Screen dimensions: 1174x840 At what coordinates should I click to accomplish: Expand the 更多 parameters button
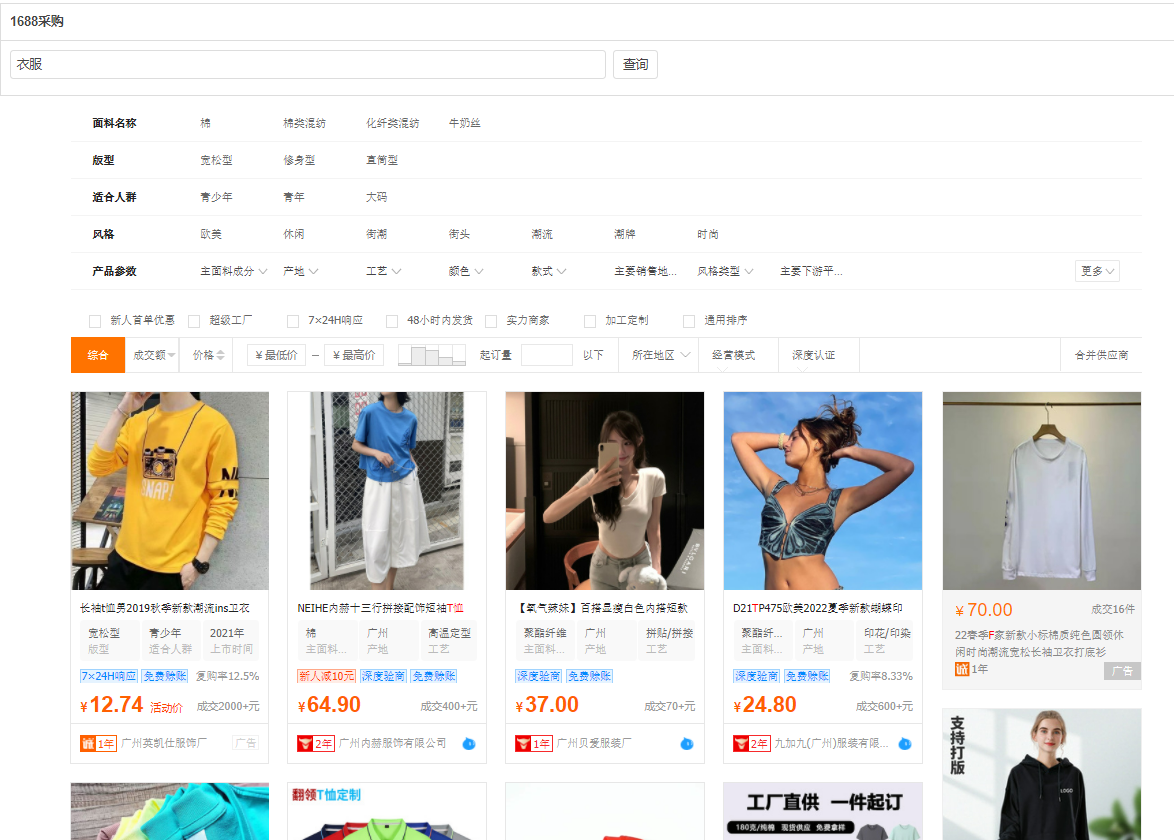point(1098,271)
